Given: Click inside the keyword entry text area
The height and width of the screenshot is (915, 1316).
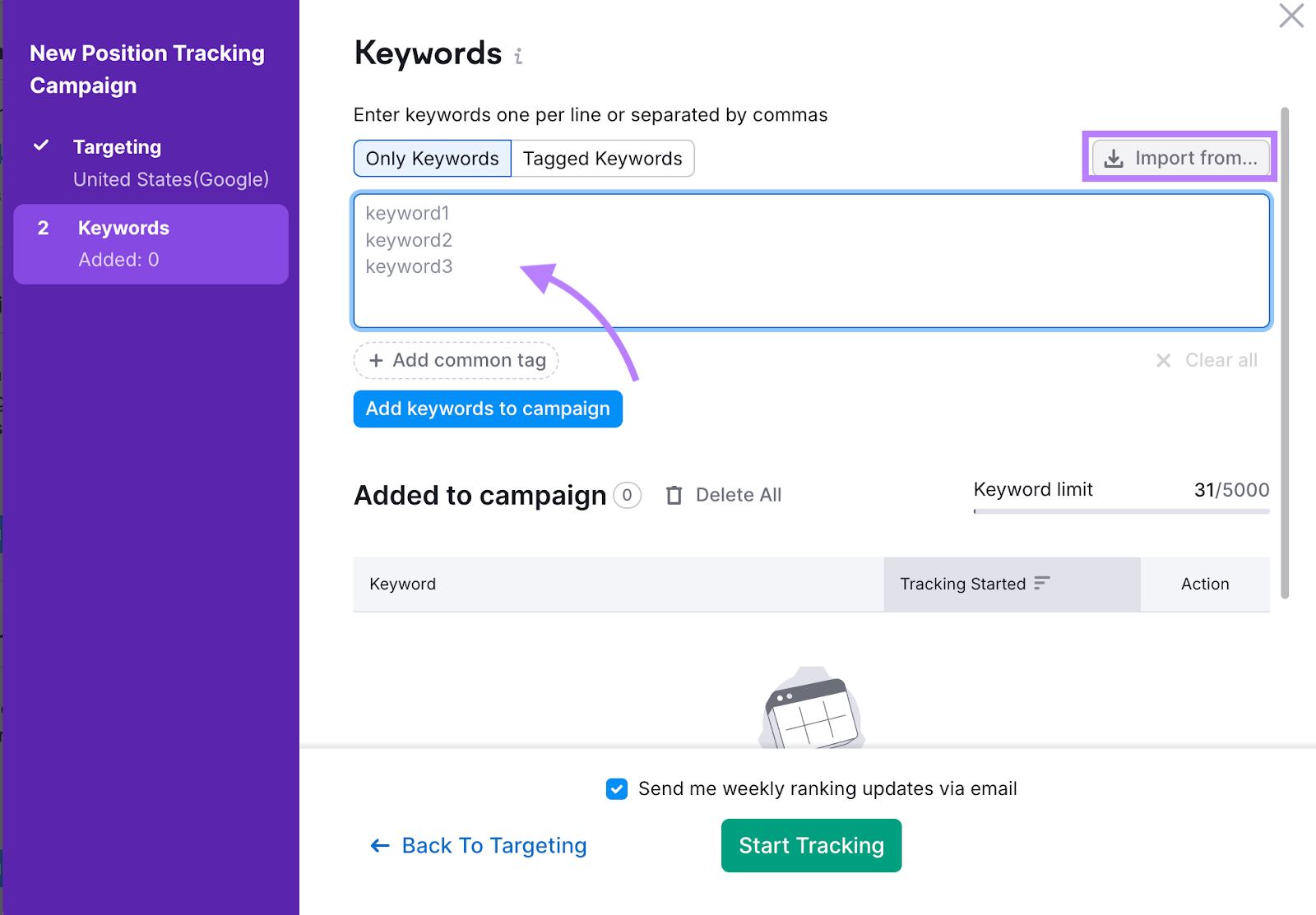Looking at the screenshot, I should [810, 261].
